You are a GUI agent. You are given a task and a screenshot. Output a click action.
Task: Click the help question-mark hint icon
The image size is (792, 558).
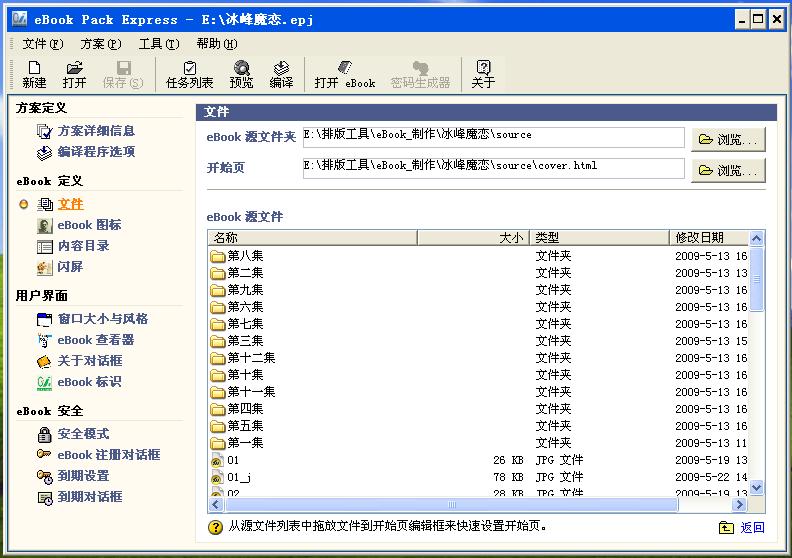click(x=215, y=527)
